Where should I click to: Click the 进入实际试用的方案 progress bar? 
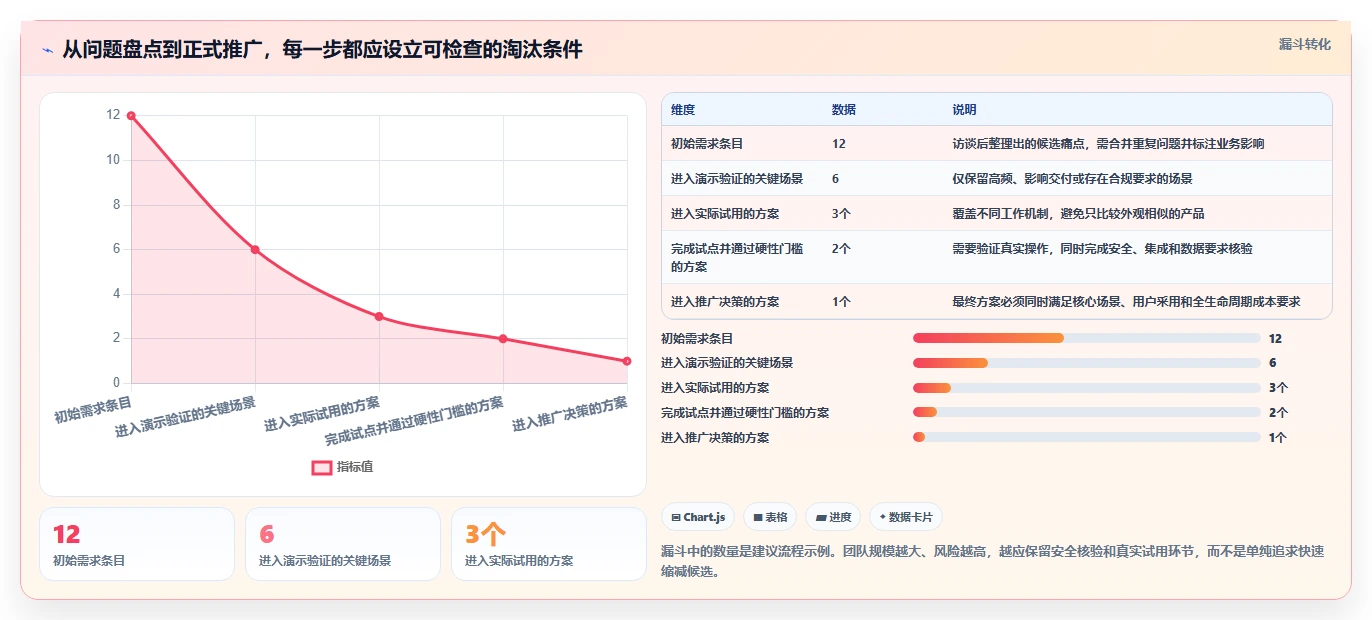pyautogui.click(x=1087, y=388)
